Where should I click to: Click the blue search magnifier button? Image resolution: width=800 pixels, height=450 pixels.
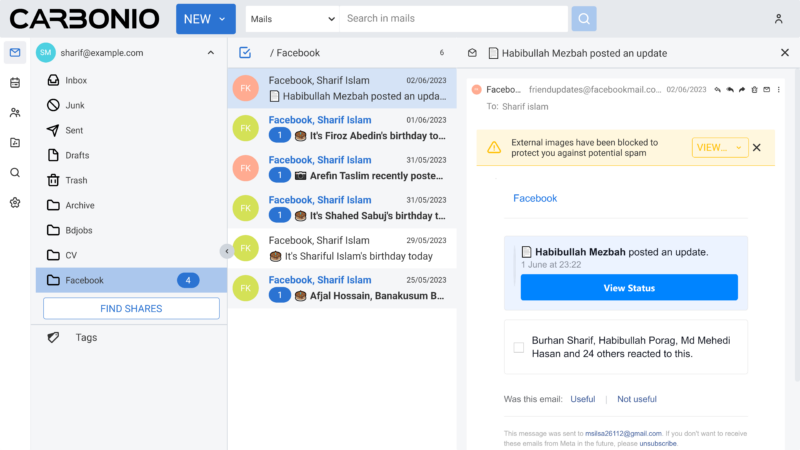584,19
